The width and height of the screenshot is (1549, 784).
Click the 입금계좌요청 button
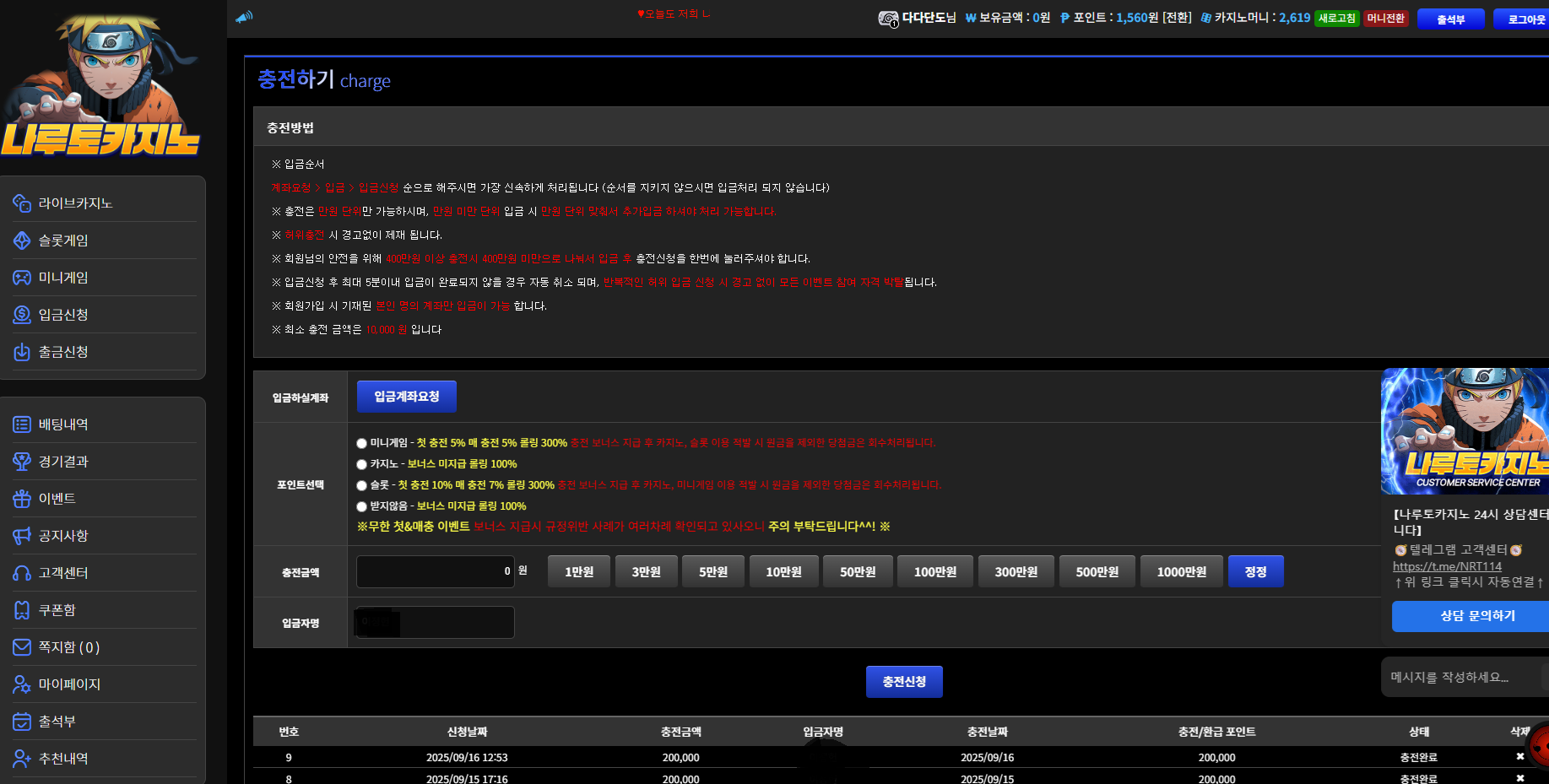click(407, 397)
